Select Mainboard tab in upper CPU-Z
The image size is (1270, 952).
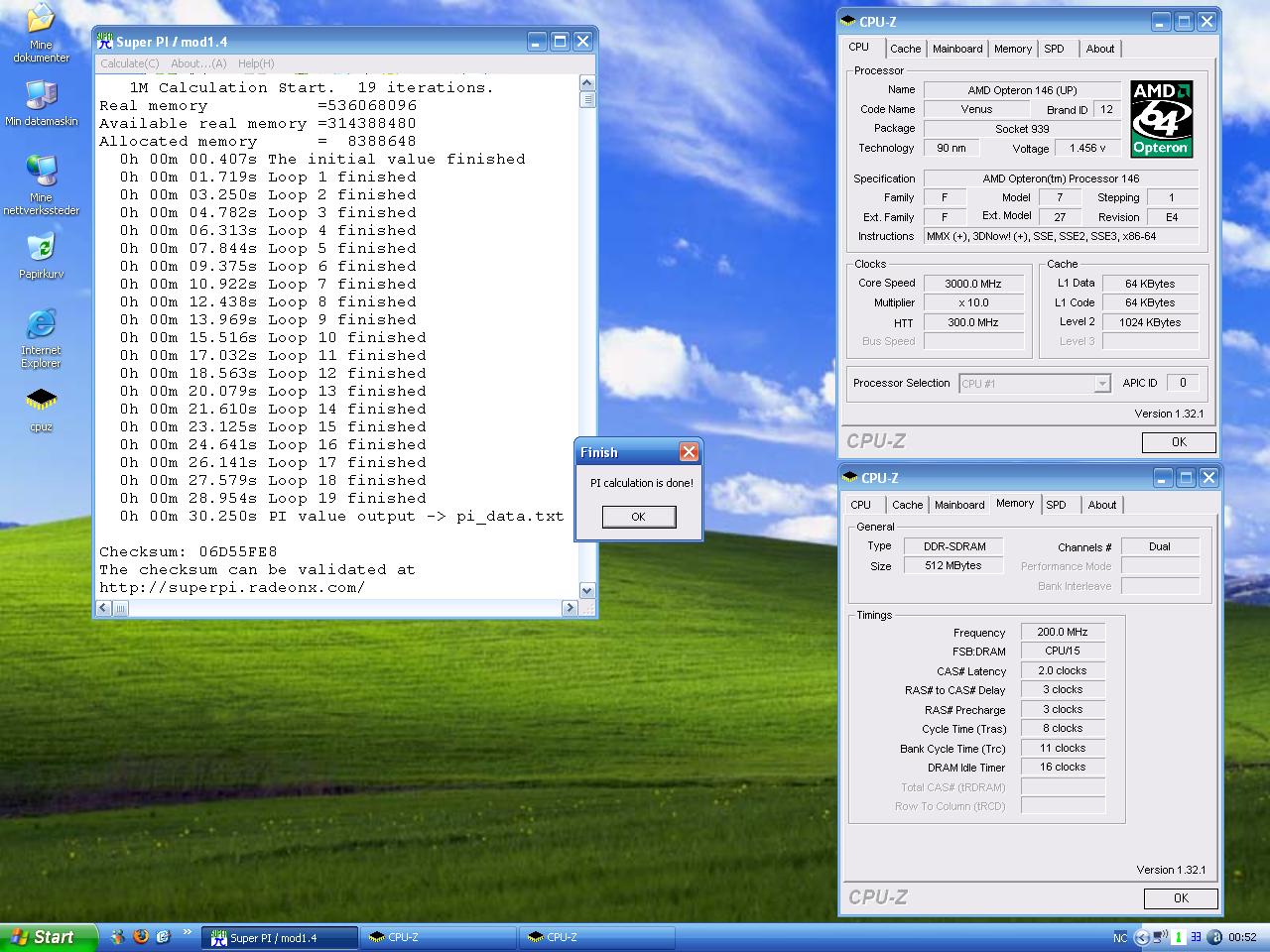pyautogui.click(x=957, y=49)
